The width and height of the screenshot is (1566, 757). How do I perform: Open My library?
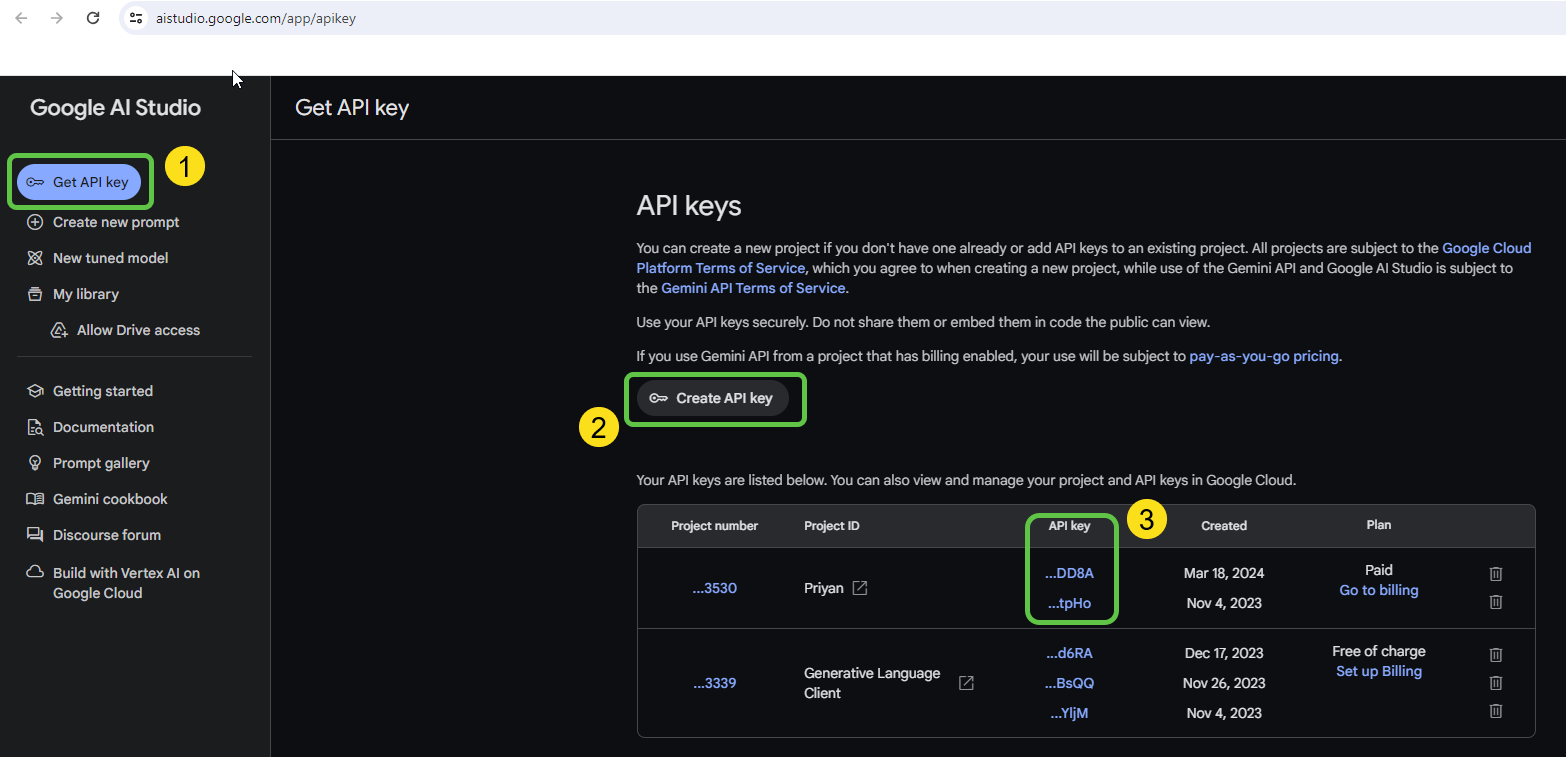[x=84, y=293]
